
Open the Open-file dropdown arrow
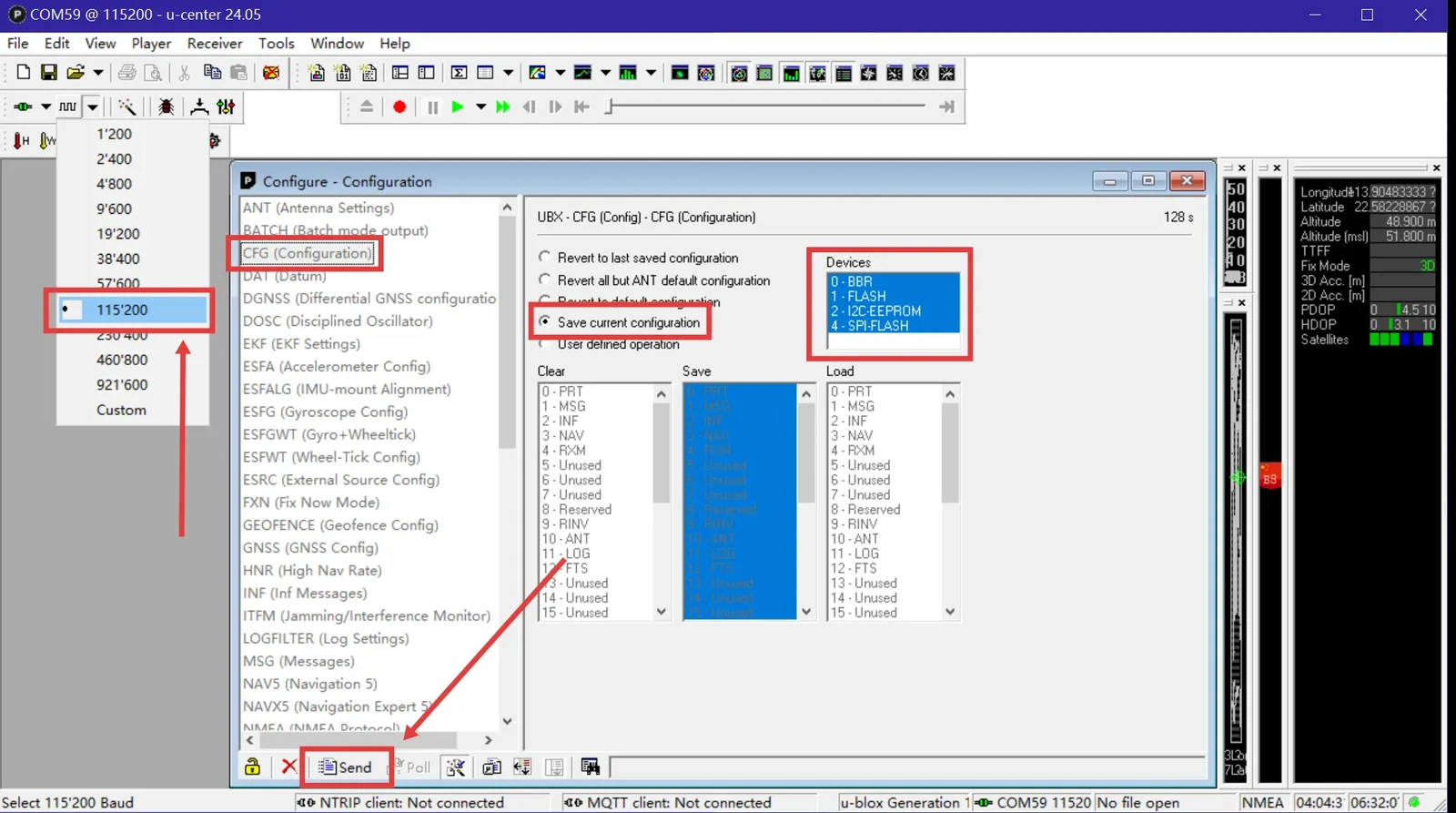tap(98, 73)
